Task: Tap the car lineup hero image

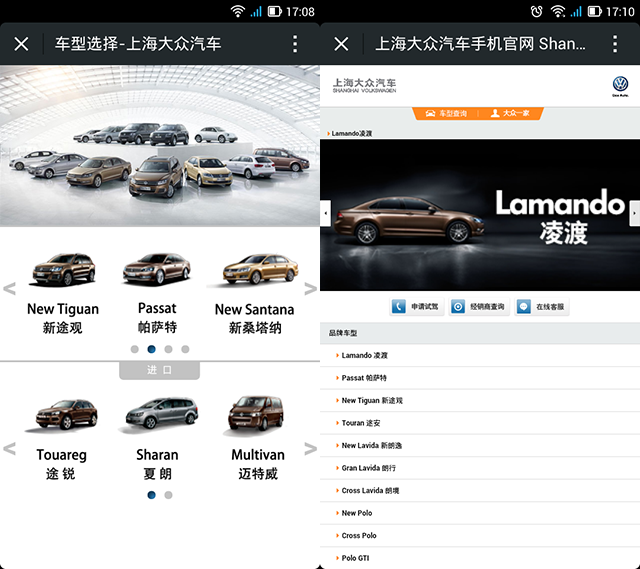Action: (160, 146)
